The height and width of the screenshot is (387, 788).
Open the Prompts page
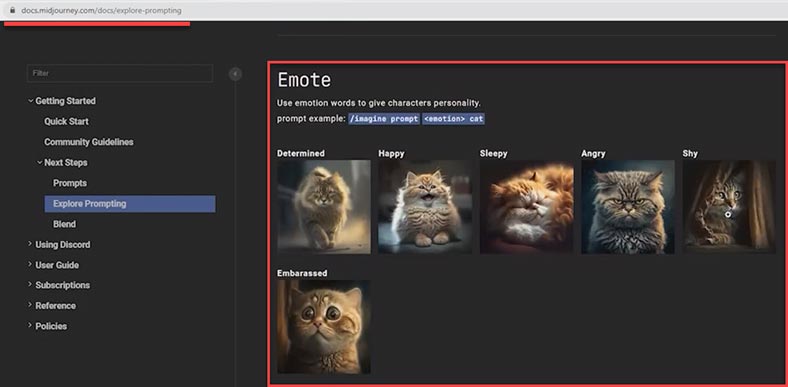click(x=70, y=183)
